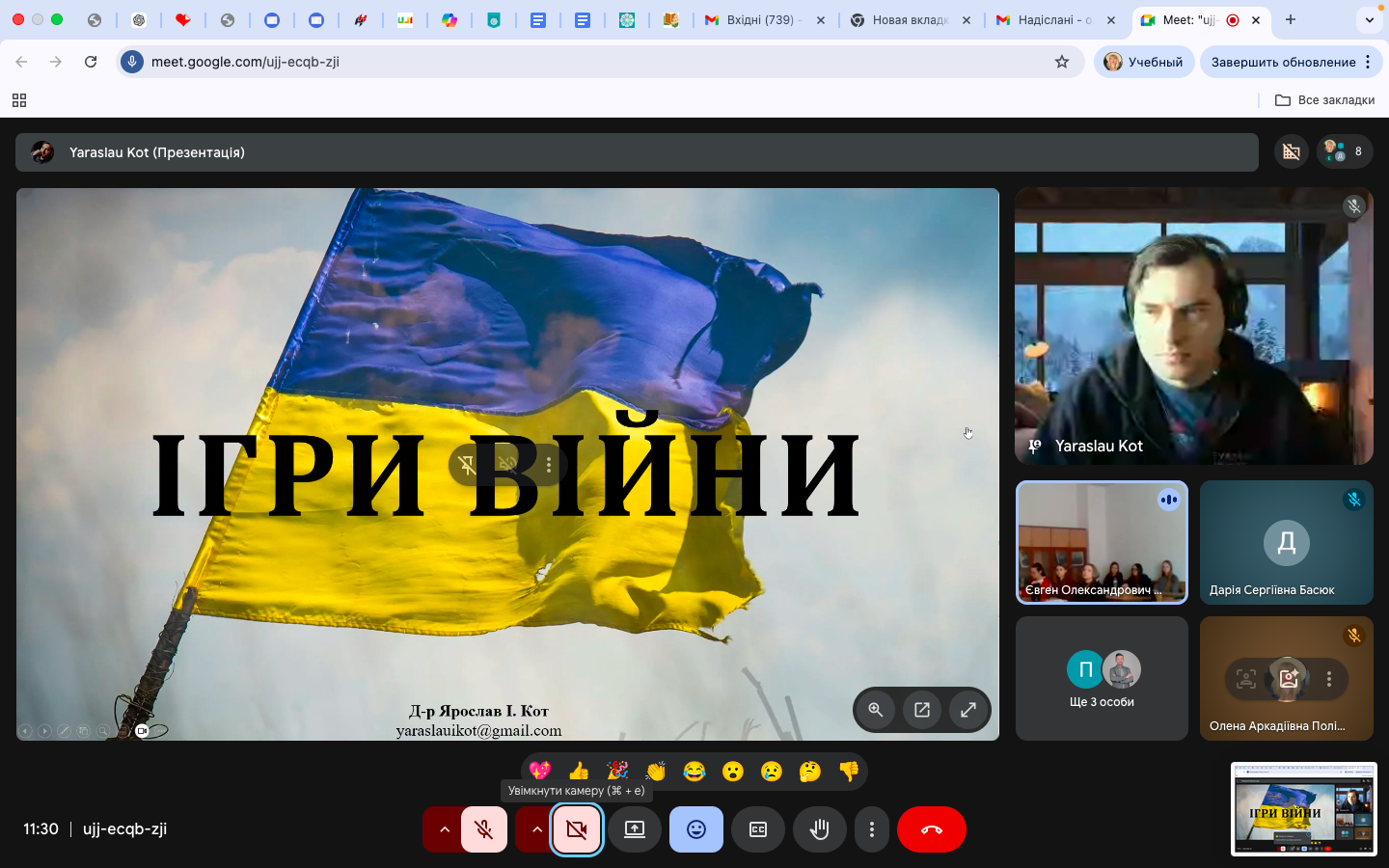Zoom in on the presentation

coord(876,710)
